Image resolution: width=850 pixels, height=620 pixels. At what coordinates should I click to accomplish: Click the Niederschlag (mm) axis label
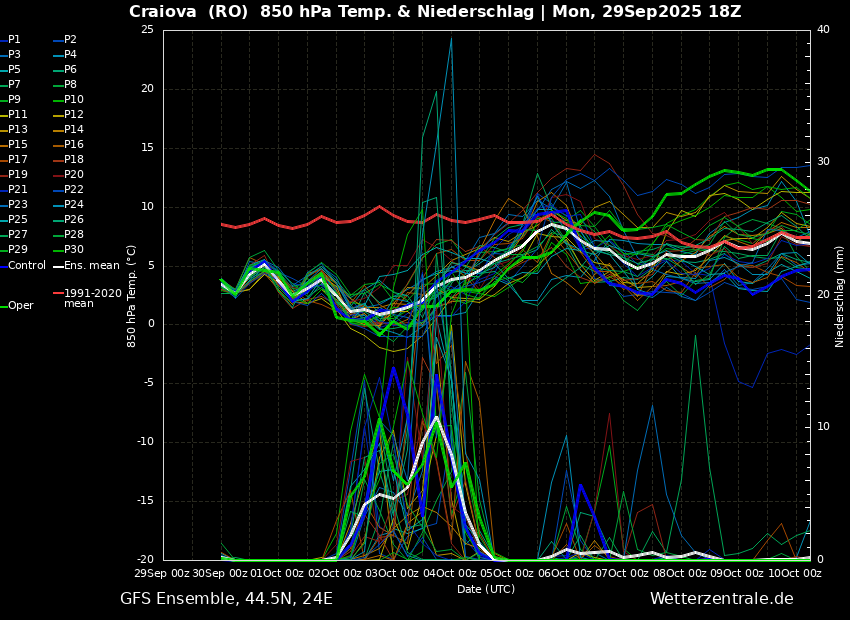click(840, 296)
